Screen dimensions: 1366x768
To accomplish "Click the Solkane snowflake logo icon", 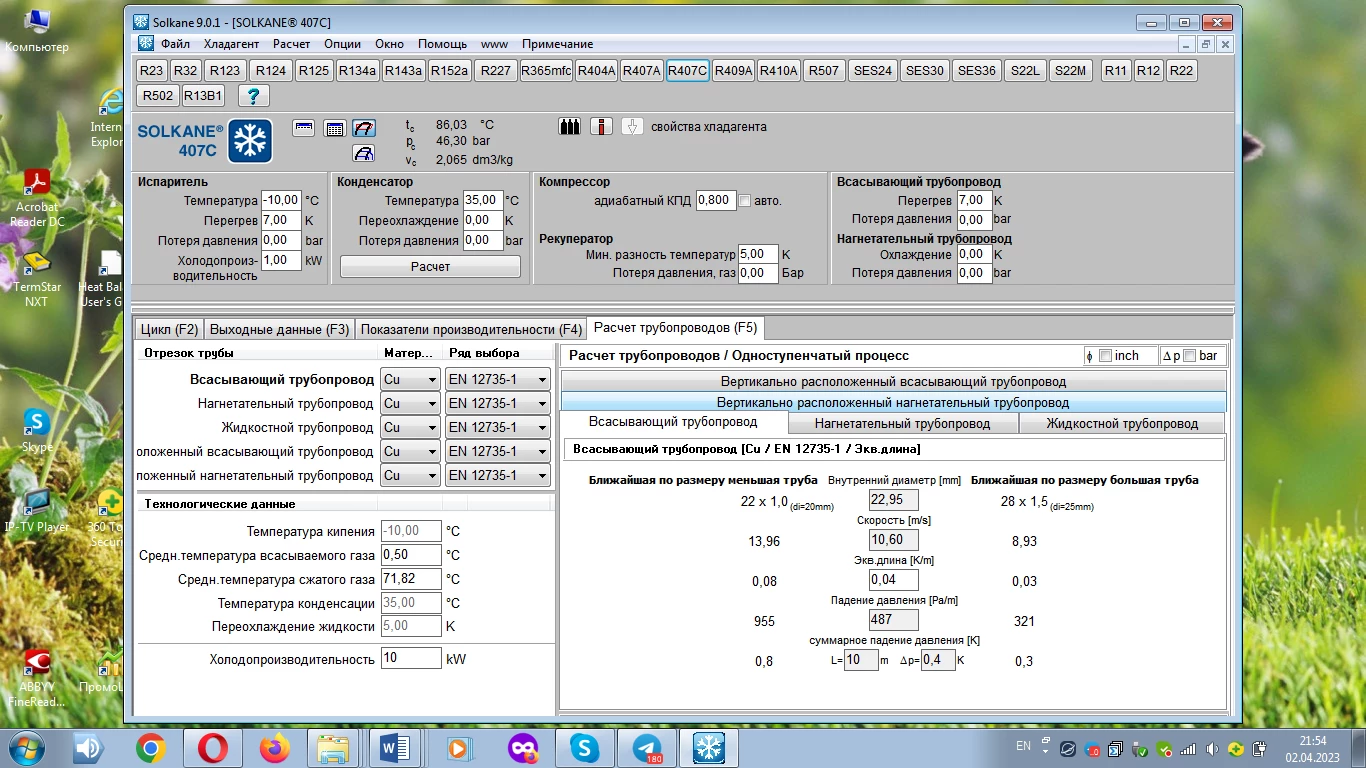I will 250,141.
